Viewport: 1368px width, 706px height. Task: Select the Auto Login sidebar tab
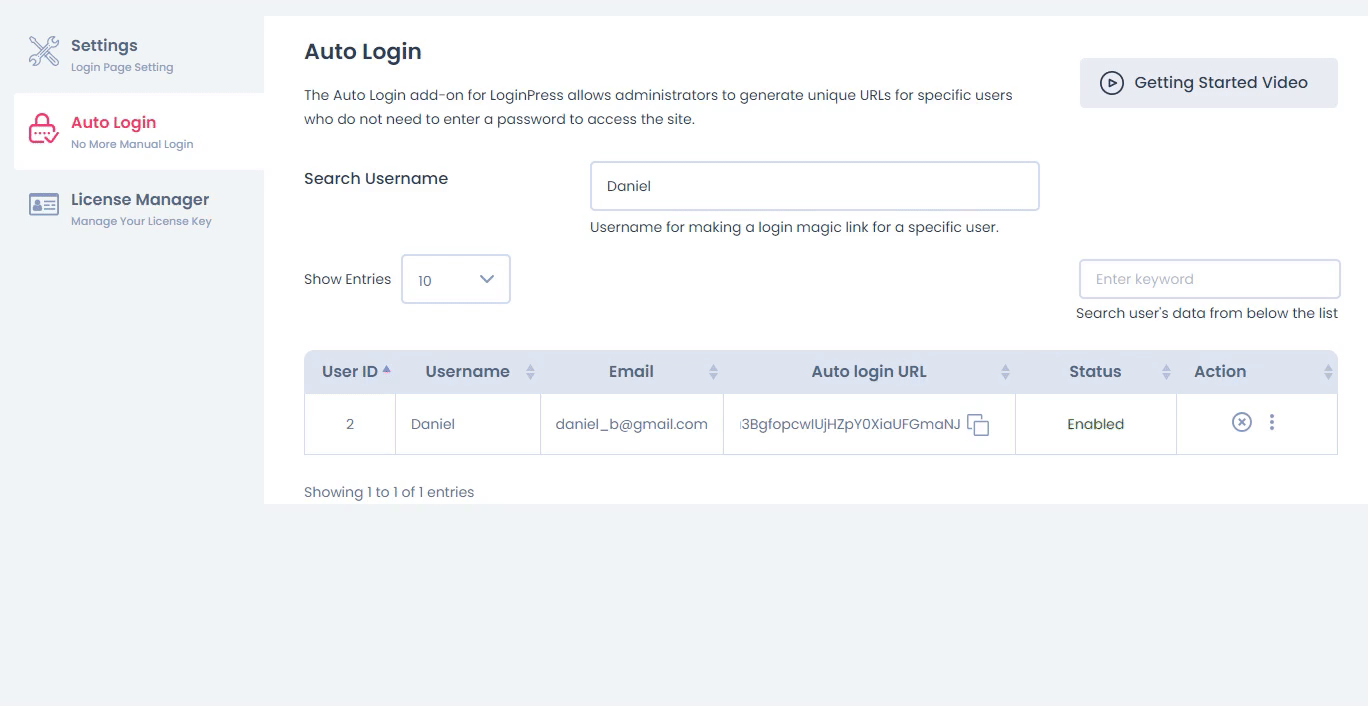pos(139,131)
